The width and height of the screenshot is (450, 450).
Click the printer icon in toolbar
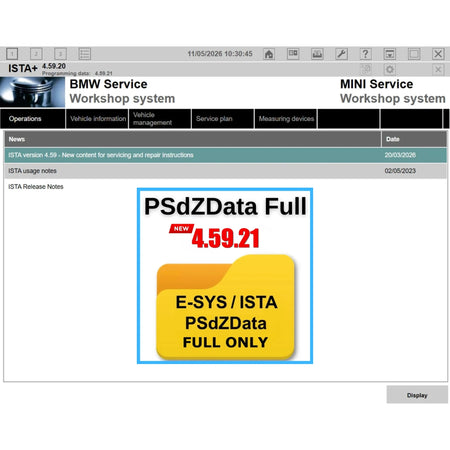tap(317, 54)
